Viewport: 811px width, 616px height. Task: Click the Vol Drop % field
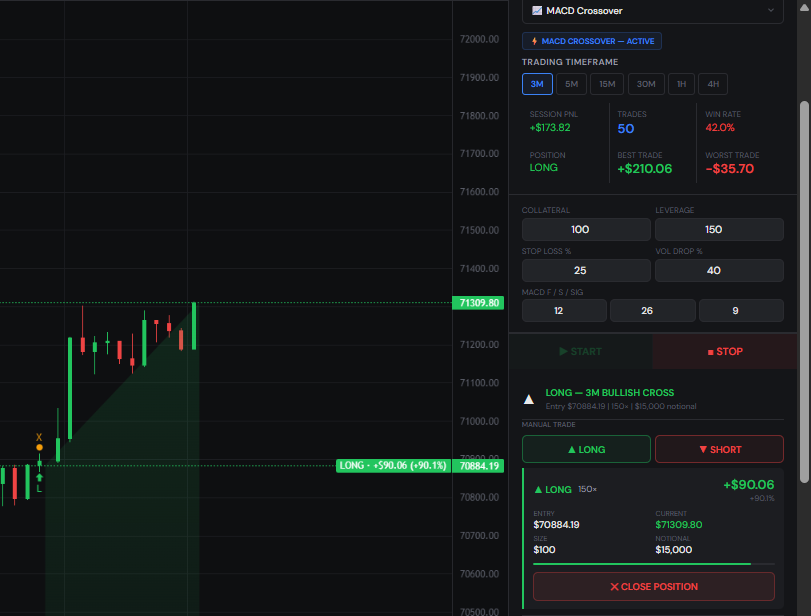tap(719, 270)
